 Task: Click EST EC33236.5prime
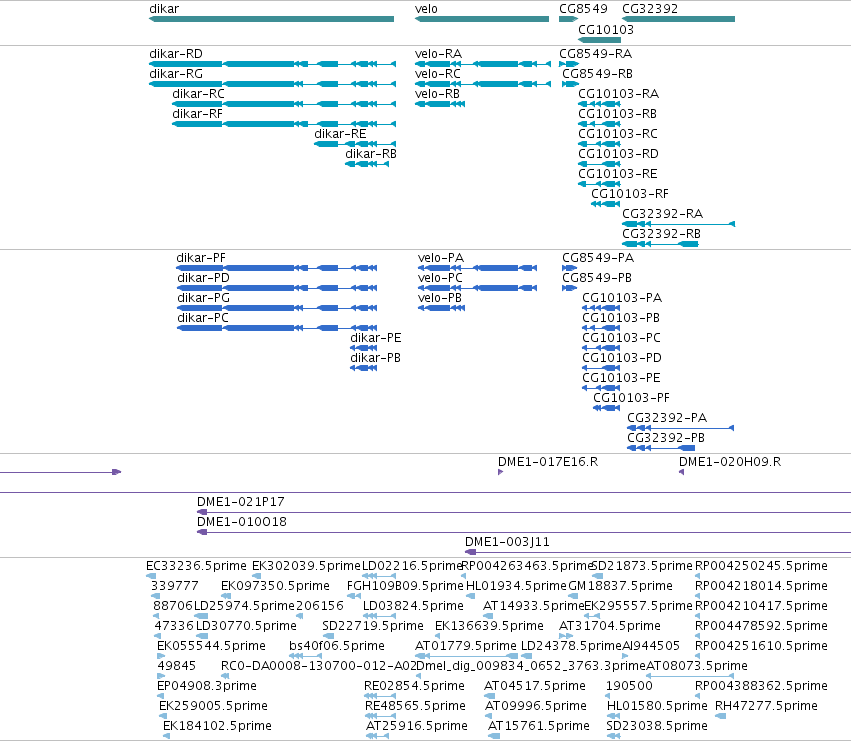tap(151, 576)
